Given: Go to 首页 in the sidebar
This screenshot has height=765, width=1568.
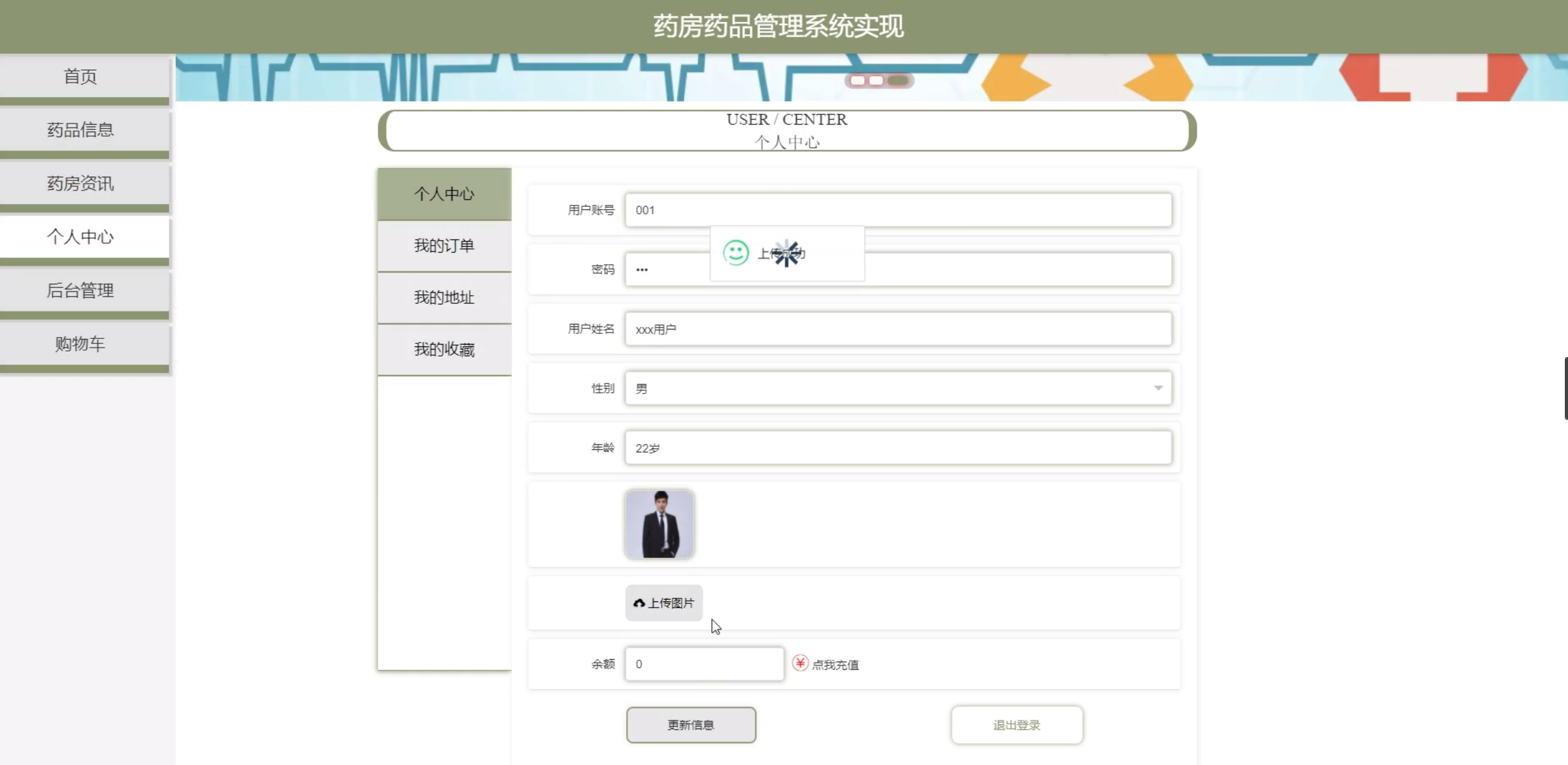Looking at the screenshot, I should (81, 76).
